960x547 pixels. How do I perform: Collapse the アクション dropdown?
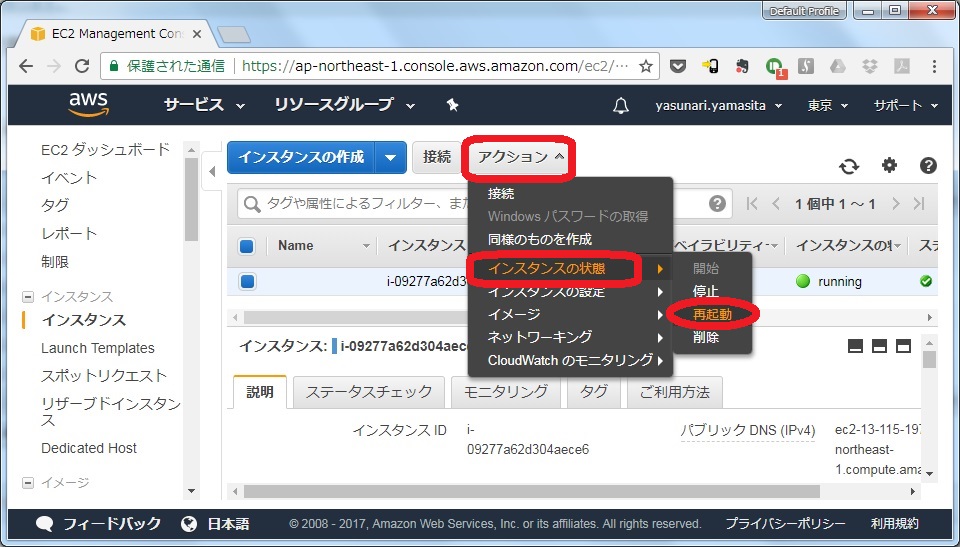coord(520,157)
